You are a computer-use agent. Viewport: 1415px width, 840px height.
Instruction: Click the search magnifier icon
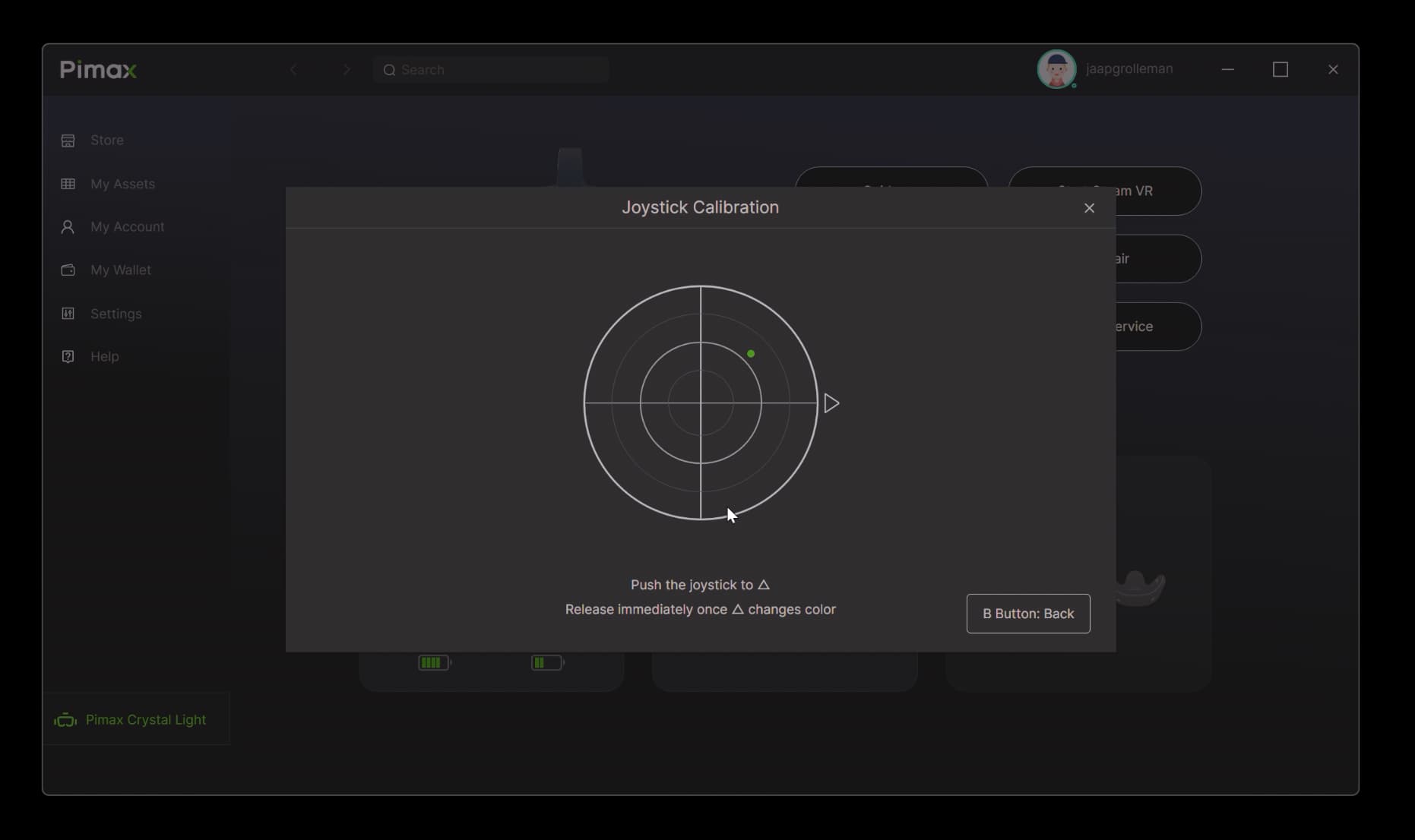(389, 70)
